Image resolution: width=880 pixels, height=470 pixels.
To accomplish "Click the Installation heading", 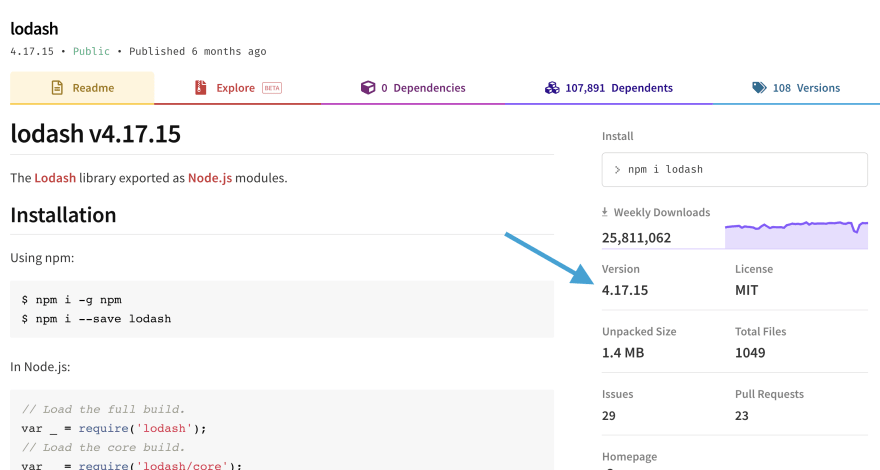I will [63, 215].
